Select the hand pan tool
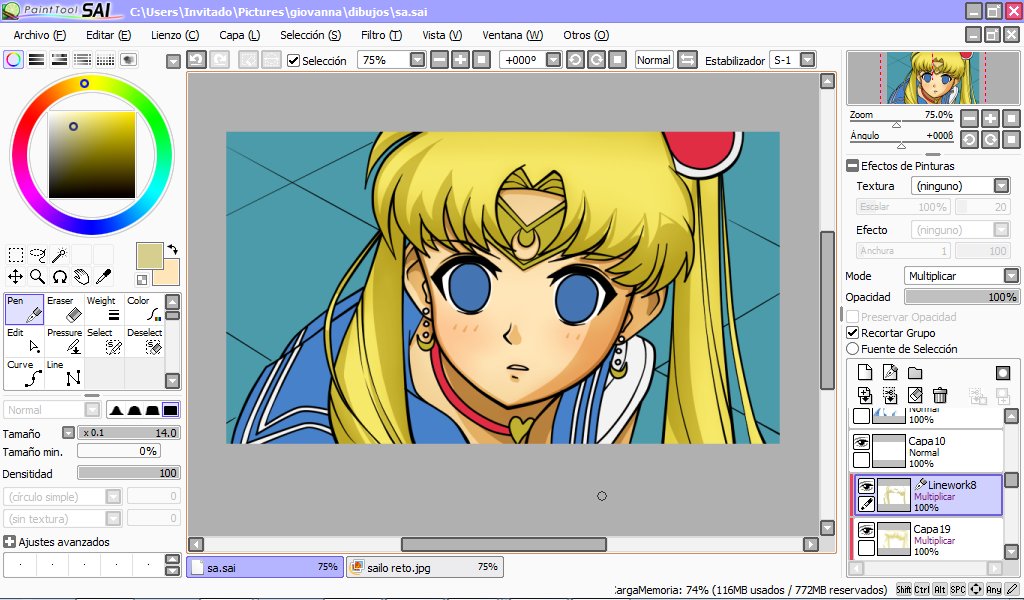The height and width of the screenshot is (600, 1024). coord(82,277)
